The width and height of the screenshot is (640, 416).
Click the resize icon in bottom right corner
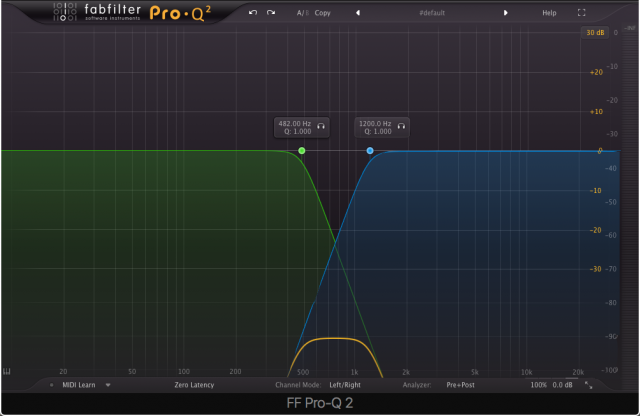589,385
